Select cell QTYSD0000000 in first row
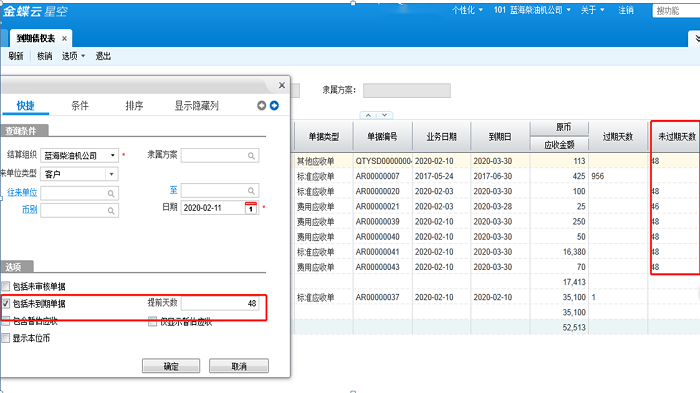700x393 pixels. coord(383,161)
